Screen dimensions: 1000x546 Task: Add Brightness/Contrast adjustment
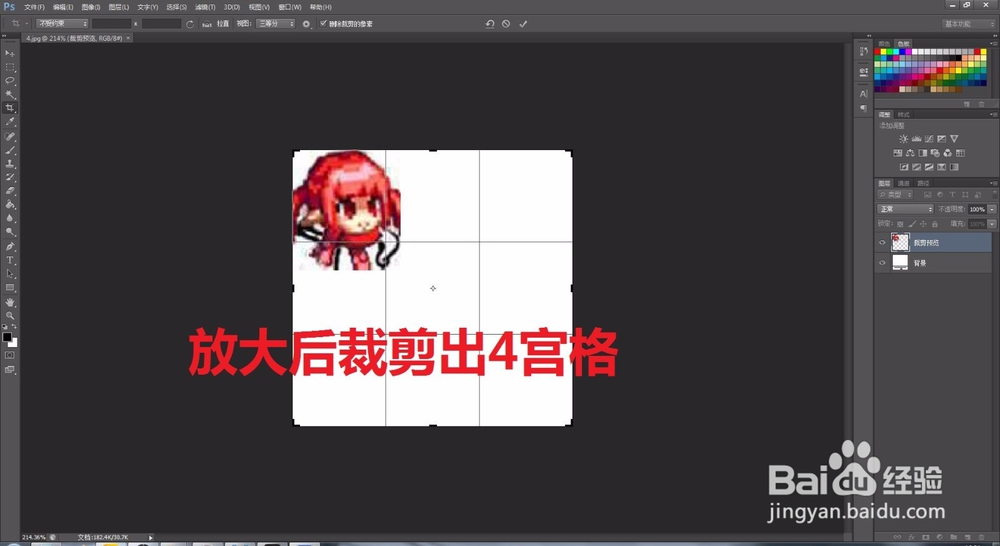903,138
